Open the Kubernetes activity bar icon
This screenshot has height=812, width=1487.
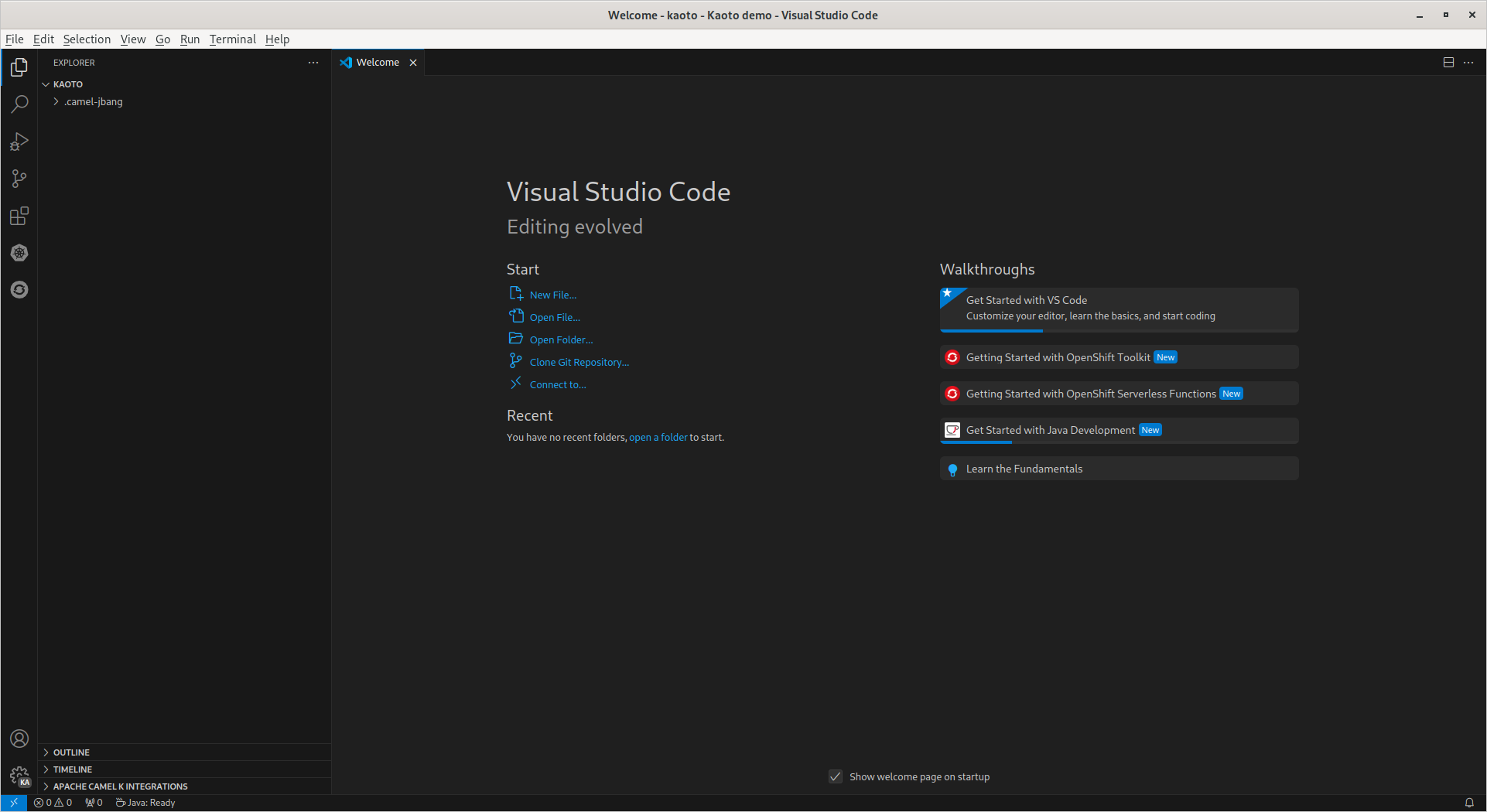point(19,253)
